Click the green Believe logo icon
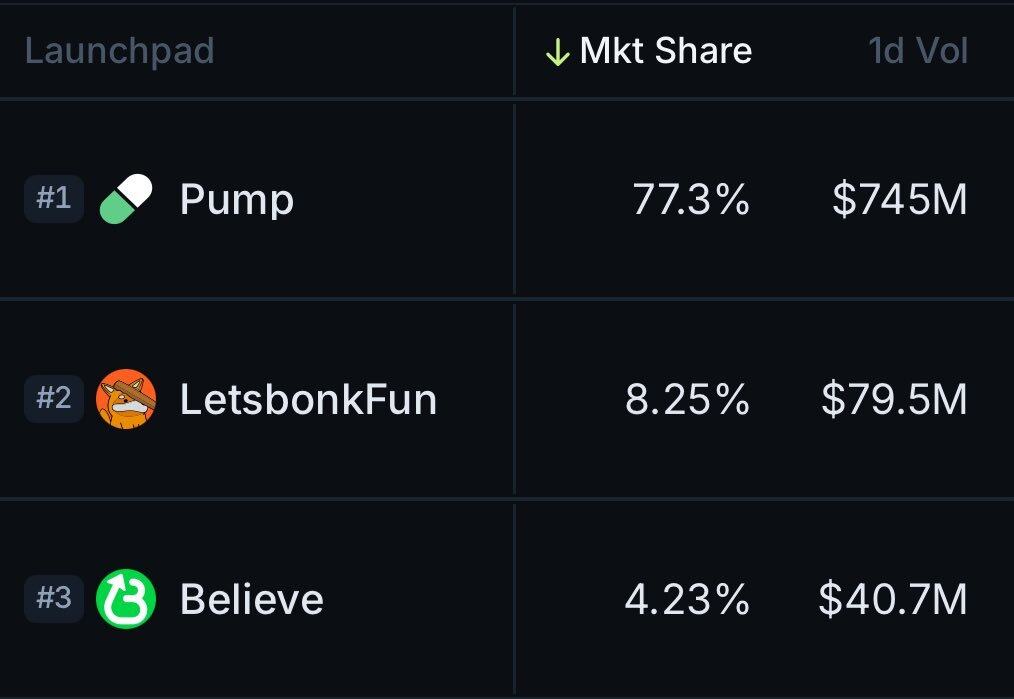This screenshot has width=1014, height=699. click(x=126, y=599)
